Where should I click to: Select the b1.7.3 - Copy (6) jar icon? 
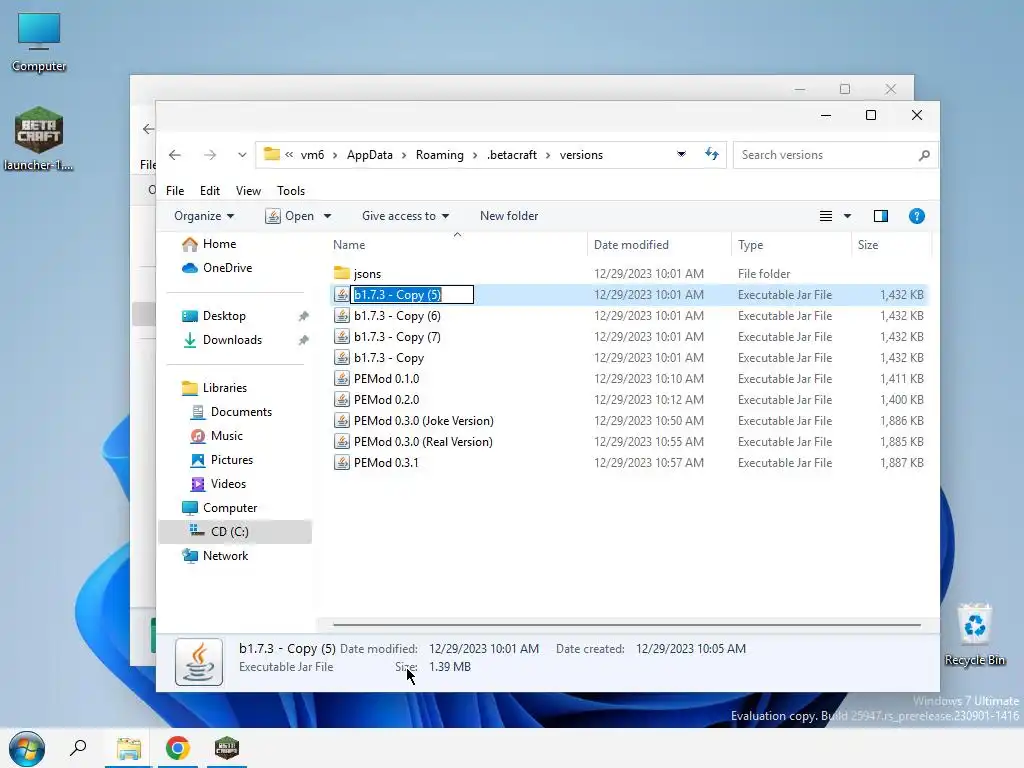click(342, 315)
